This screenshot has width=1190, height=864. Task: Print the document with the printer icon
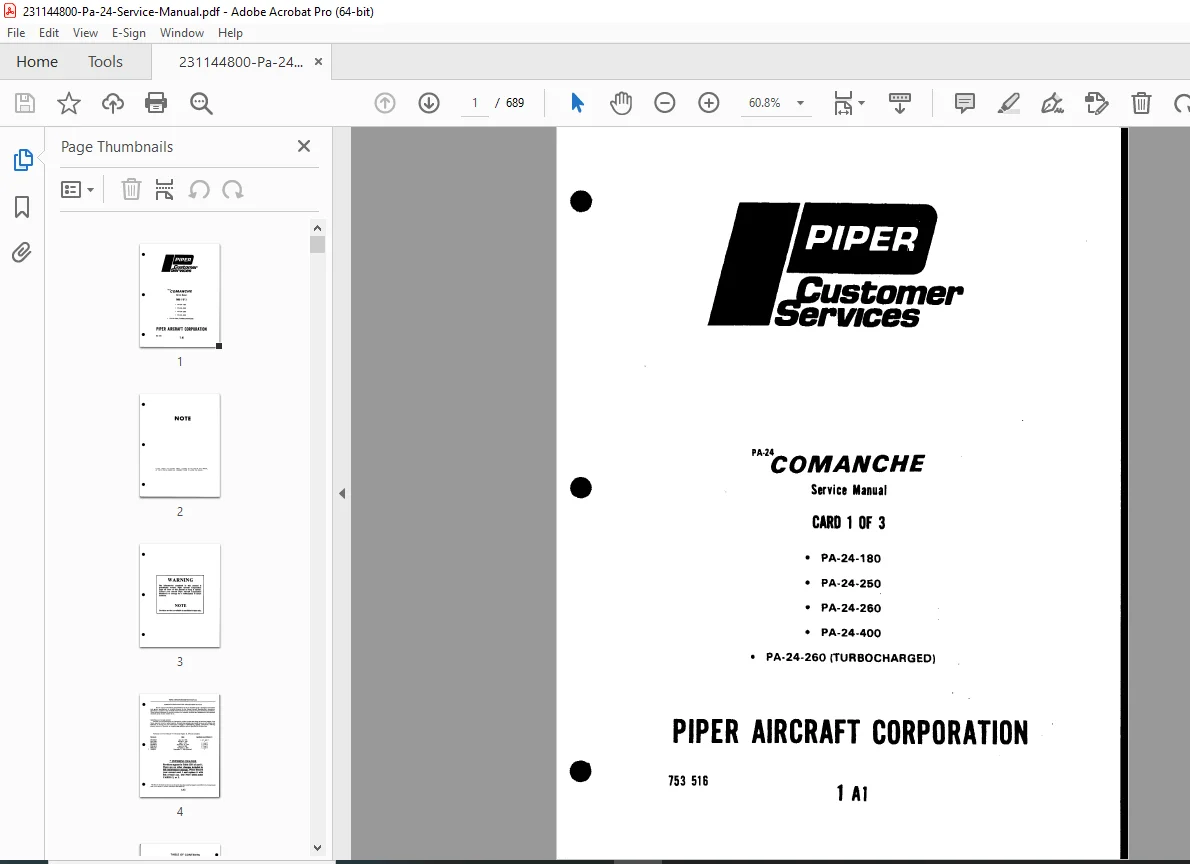pyautogui.click(x=156, y=103)
